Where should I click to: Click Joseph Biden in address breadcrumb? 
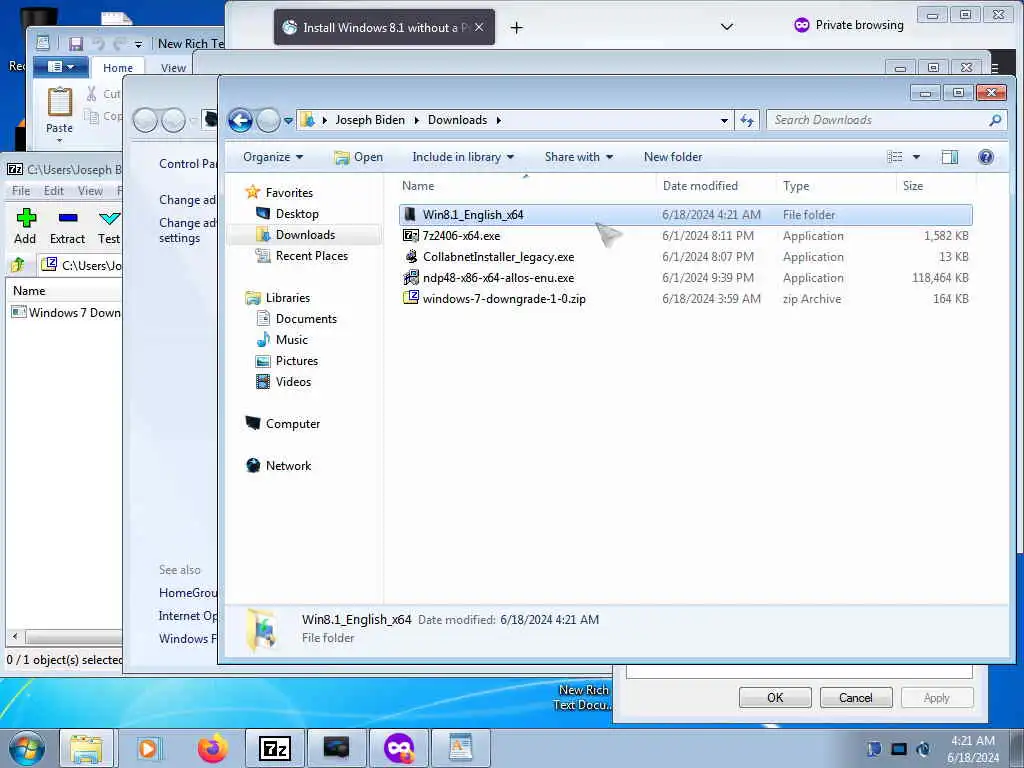point(370,120)
